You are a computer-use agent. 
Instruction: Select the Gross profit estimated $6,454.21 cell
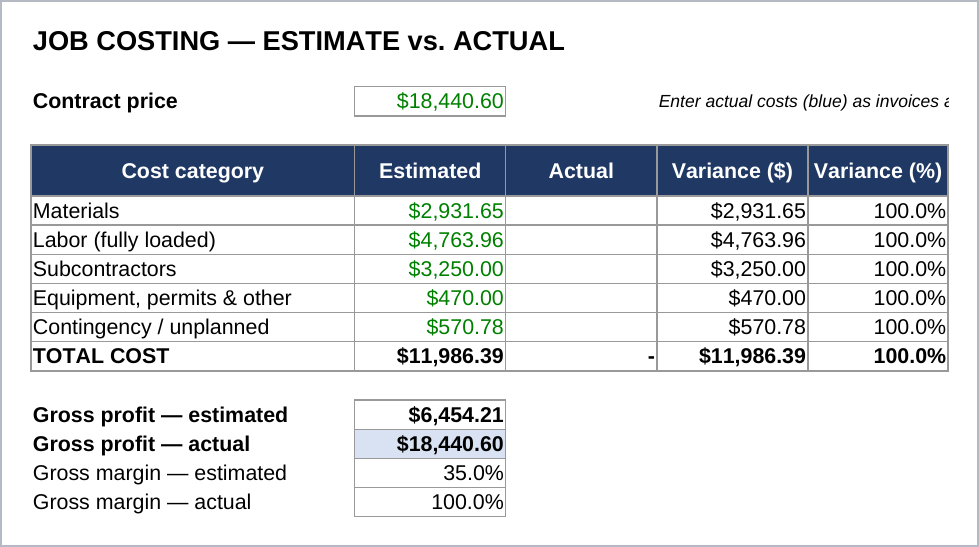430,415
